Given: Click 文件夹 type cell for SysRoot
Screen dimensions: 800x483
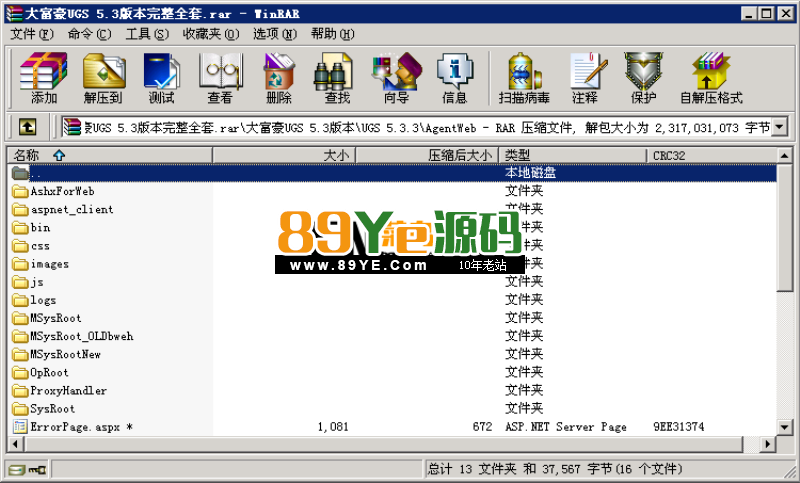Looking at the screenshot, I should pos(524,409).
